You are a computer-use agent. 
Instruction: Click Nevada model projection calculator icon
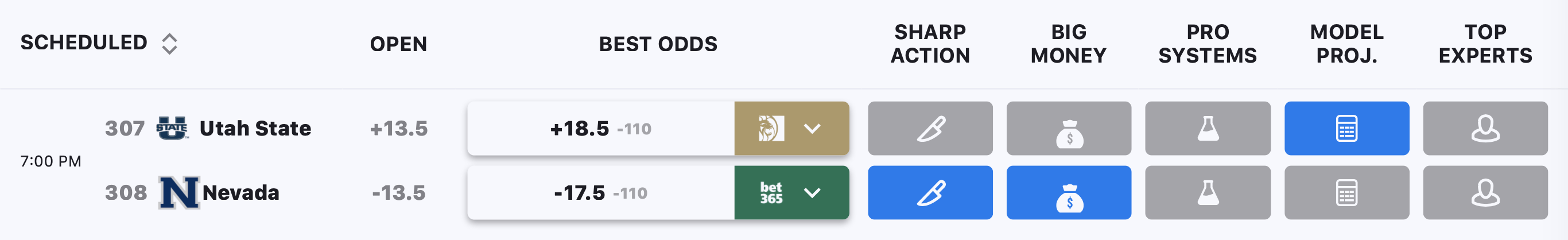coord(1346,192)
